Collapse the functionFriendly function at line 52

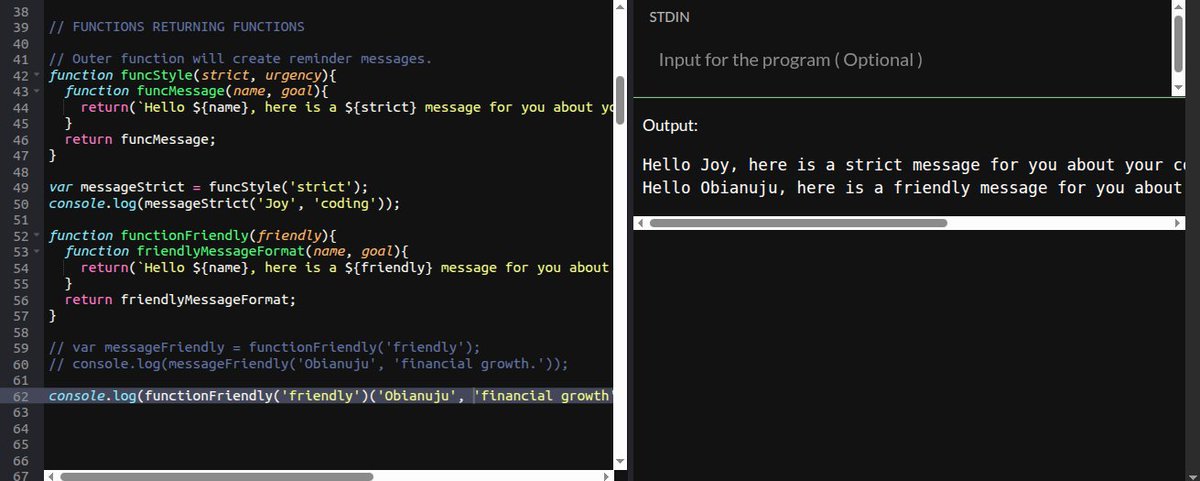coord(38,235)
